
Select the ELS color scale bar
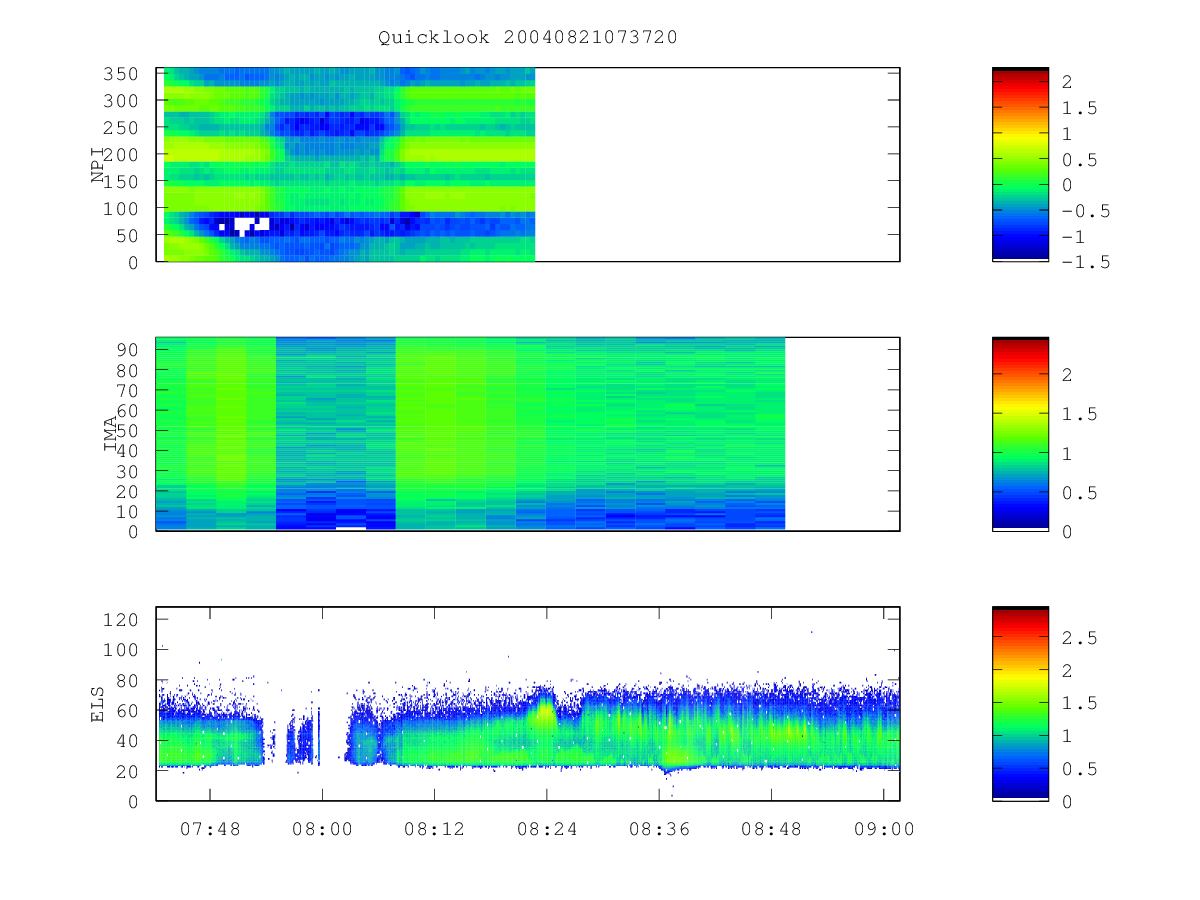pyautogui.click(x=1020, y=704)
